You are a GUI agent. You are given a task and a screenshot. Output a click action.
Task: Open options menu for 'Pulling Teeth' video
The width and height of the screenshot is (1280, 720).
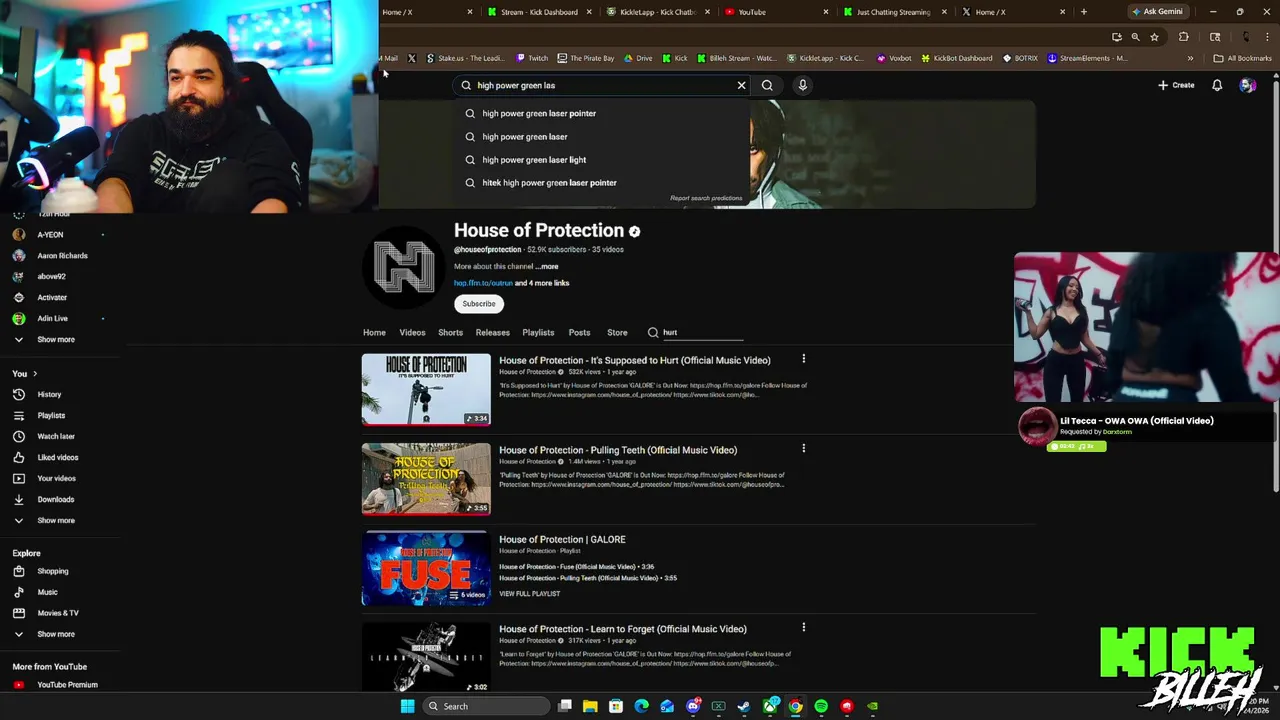tap(803, 448)
